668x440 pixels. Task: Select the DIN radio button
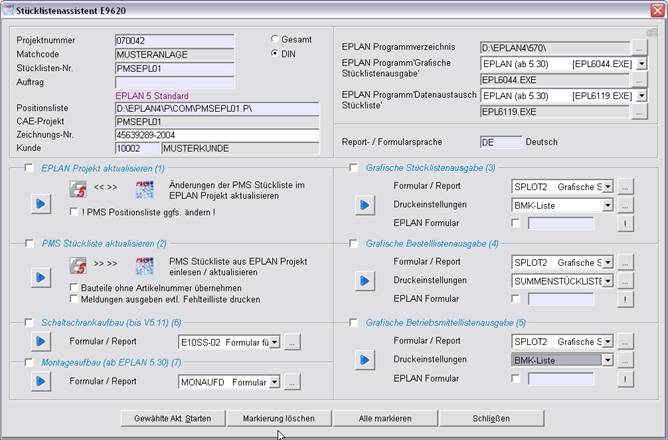pos(276,53)
